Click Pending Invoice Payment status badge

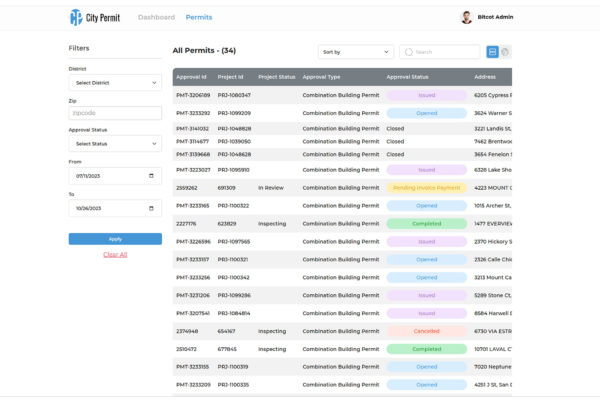(x=426, y=187)
